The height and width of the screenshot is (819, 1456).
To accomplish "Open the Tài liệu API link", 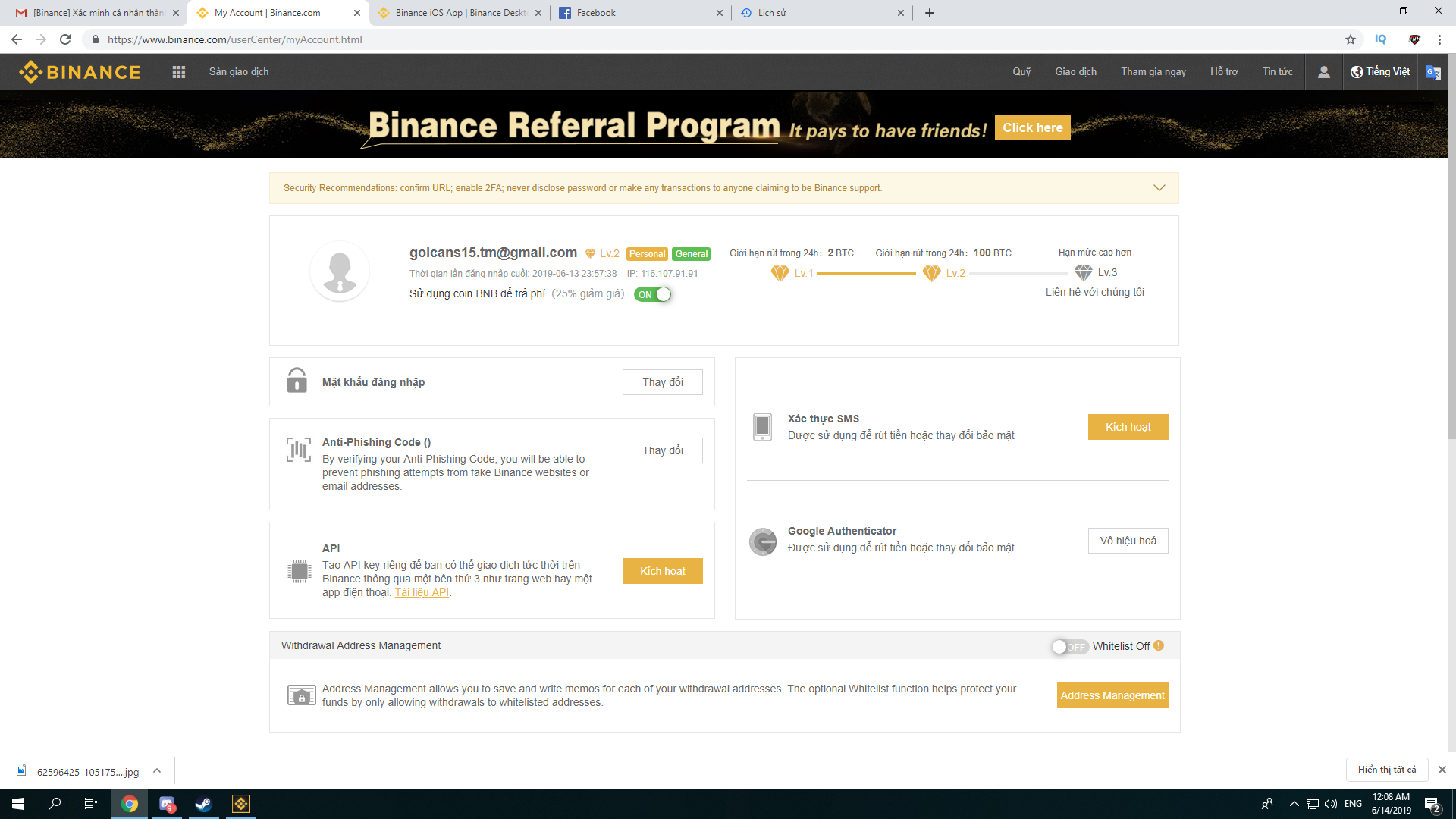I will tap(422, 593).
